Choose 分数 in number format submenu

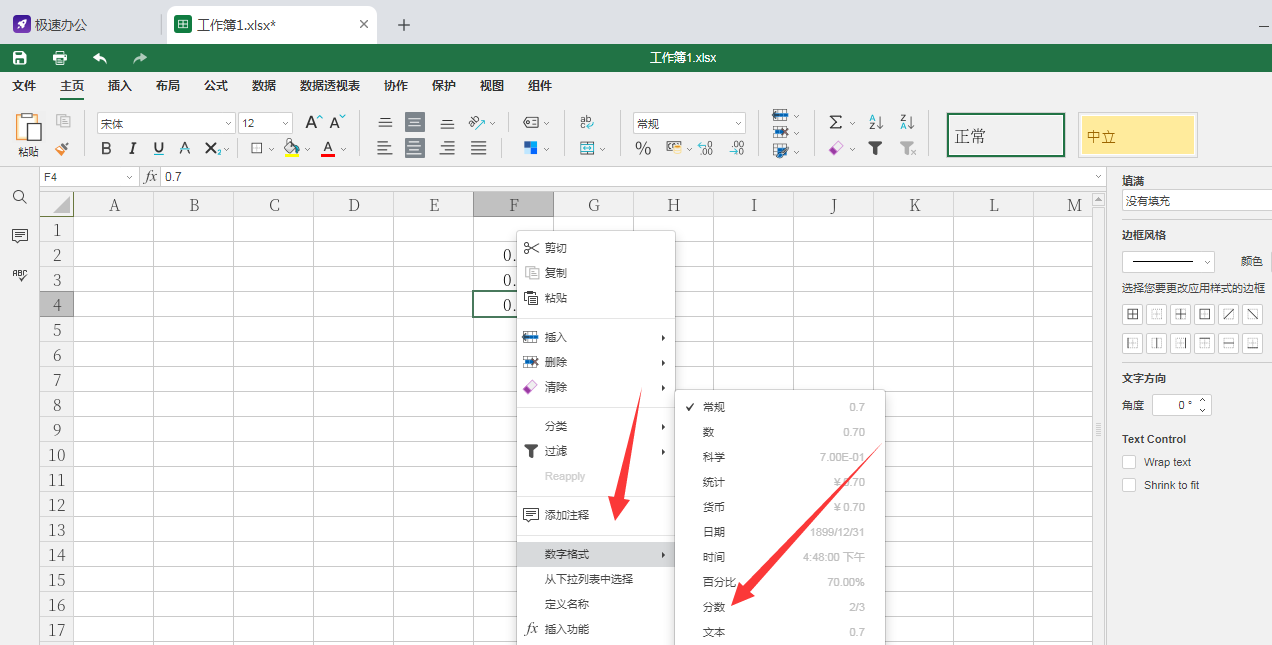coord(780,607)
